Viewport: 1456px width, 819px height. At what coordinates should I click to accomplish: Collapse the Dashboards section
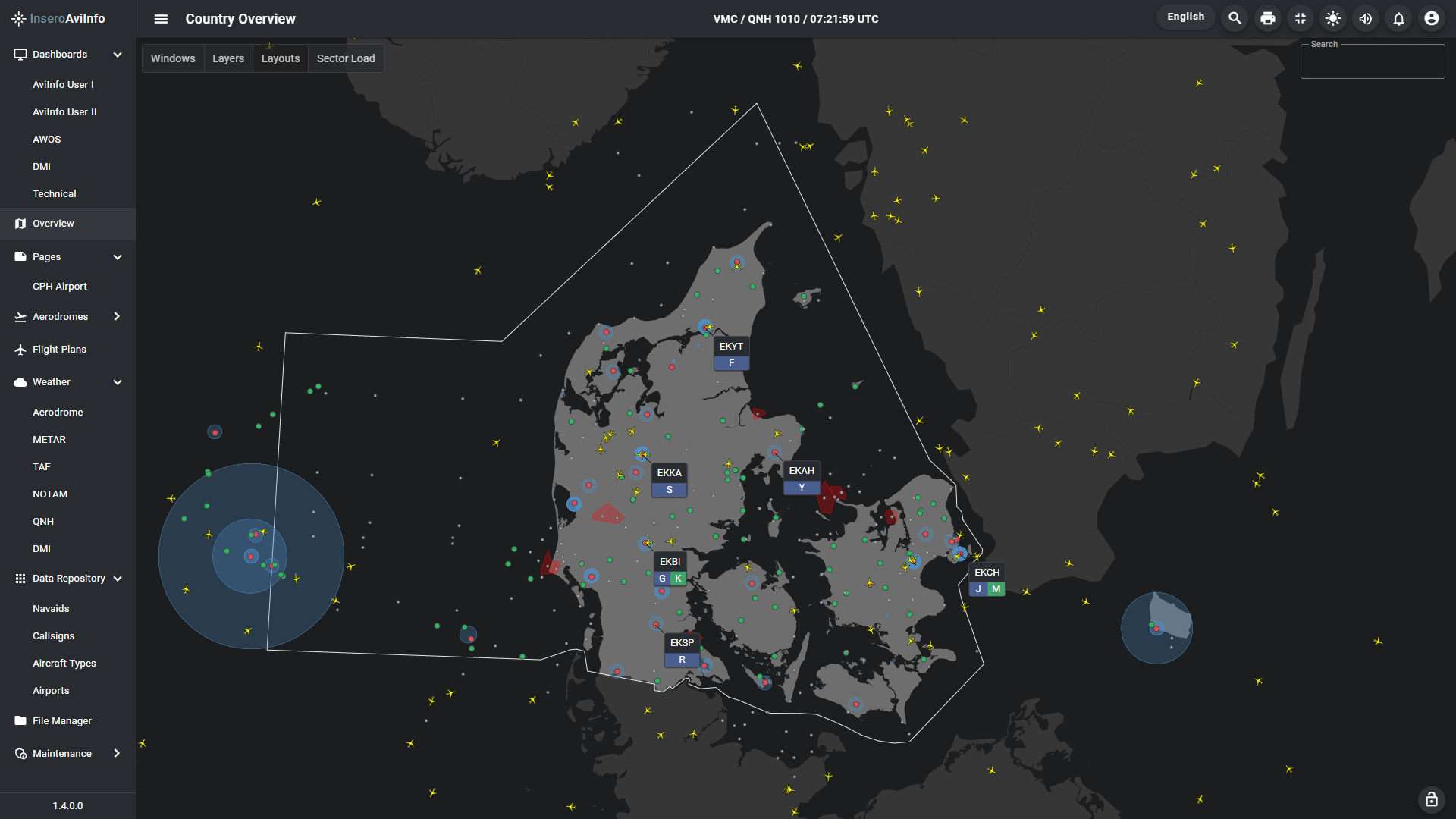click(118, 55)
